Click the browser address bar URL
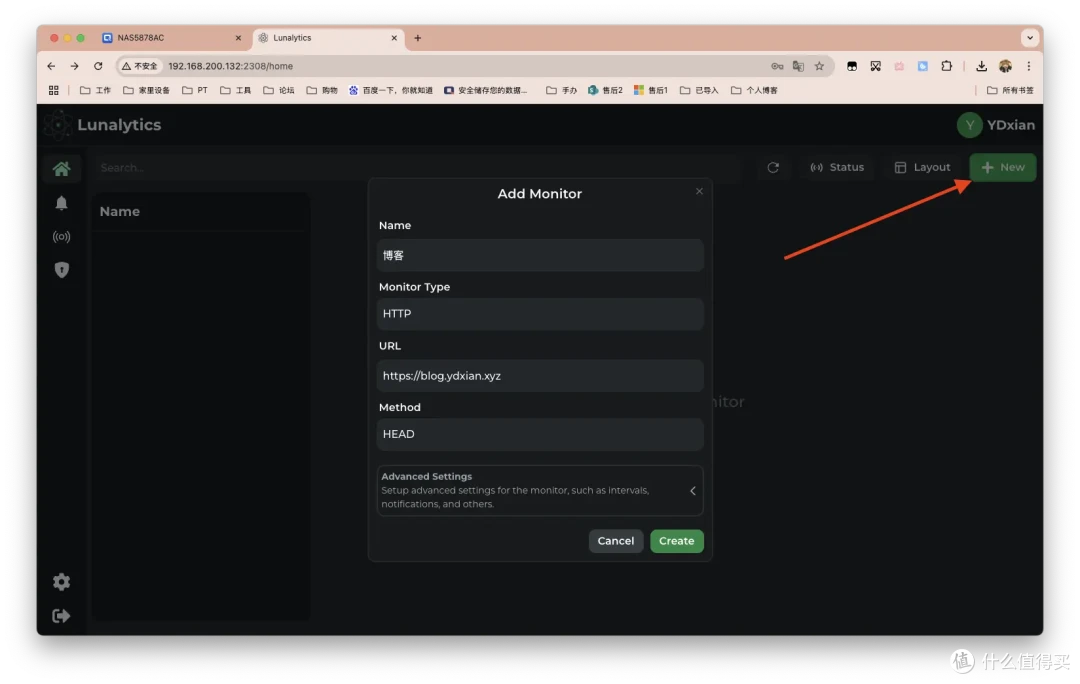The width and height of the screenshot is (1080, 684). 231,66
